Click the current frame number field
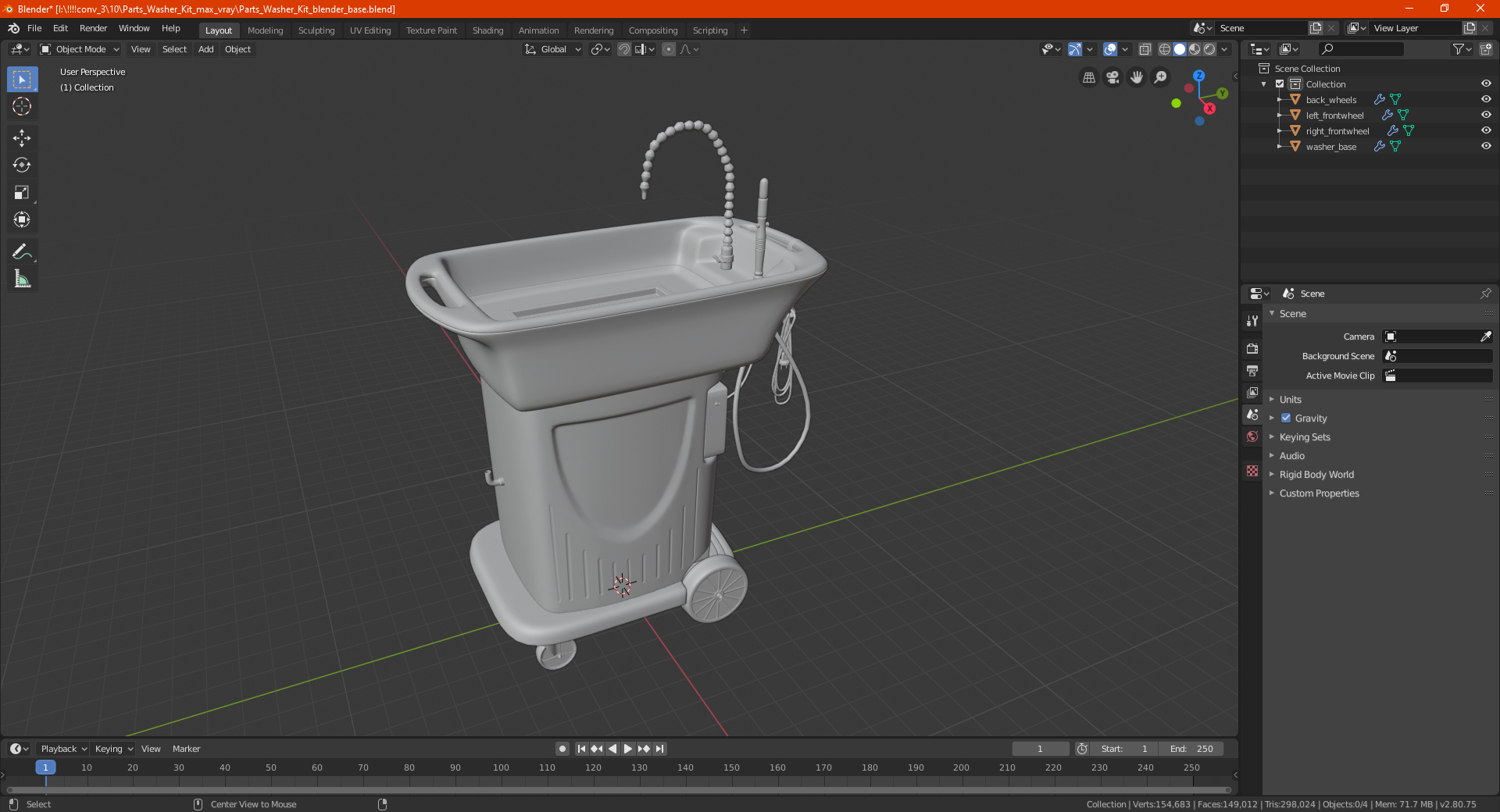Screen dimensions: 1500x812 pos(1040,749)
